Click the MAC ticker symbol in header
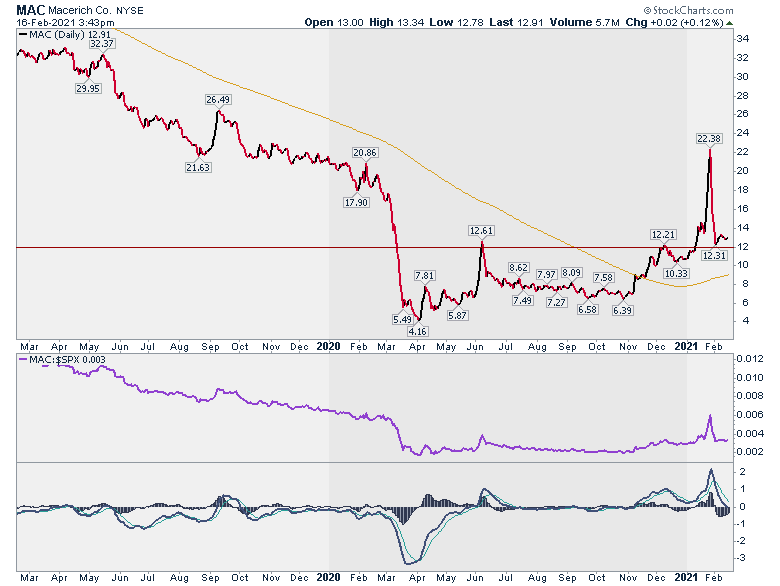This screenshot has height=586, width=780. click(x=31, y=10)
